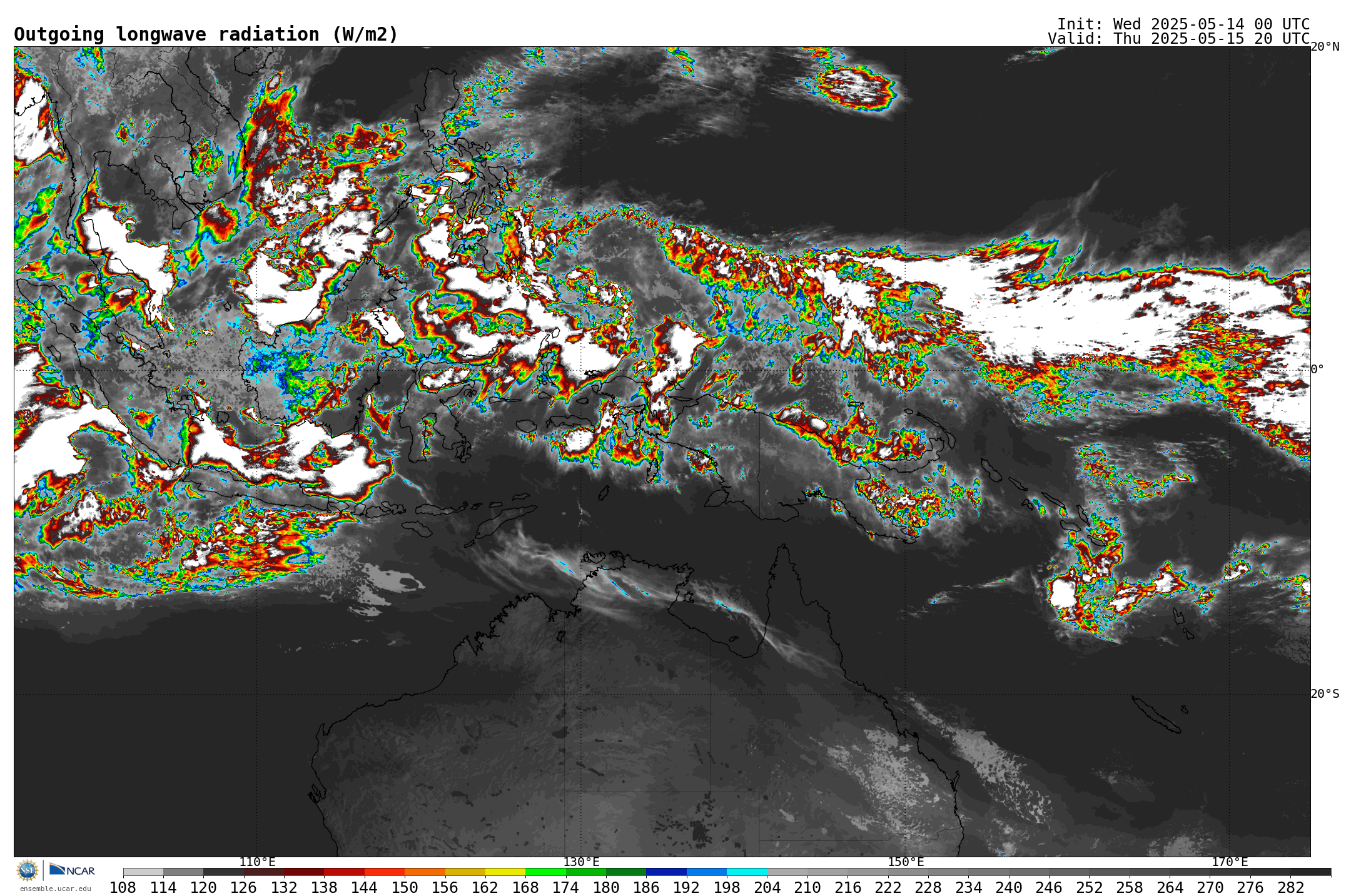Click the 150°E longitude label
1351x896 pixels.
(x=906, y=862)
